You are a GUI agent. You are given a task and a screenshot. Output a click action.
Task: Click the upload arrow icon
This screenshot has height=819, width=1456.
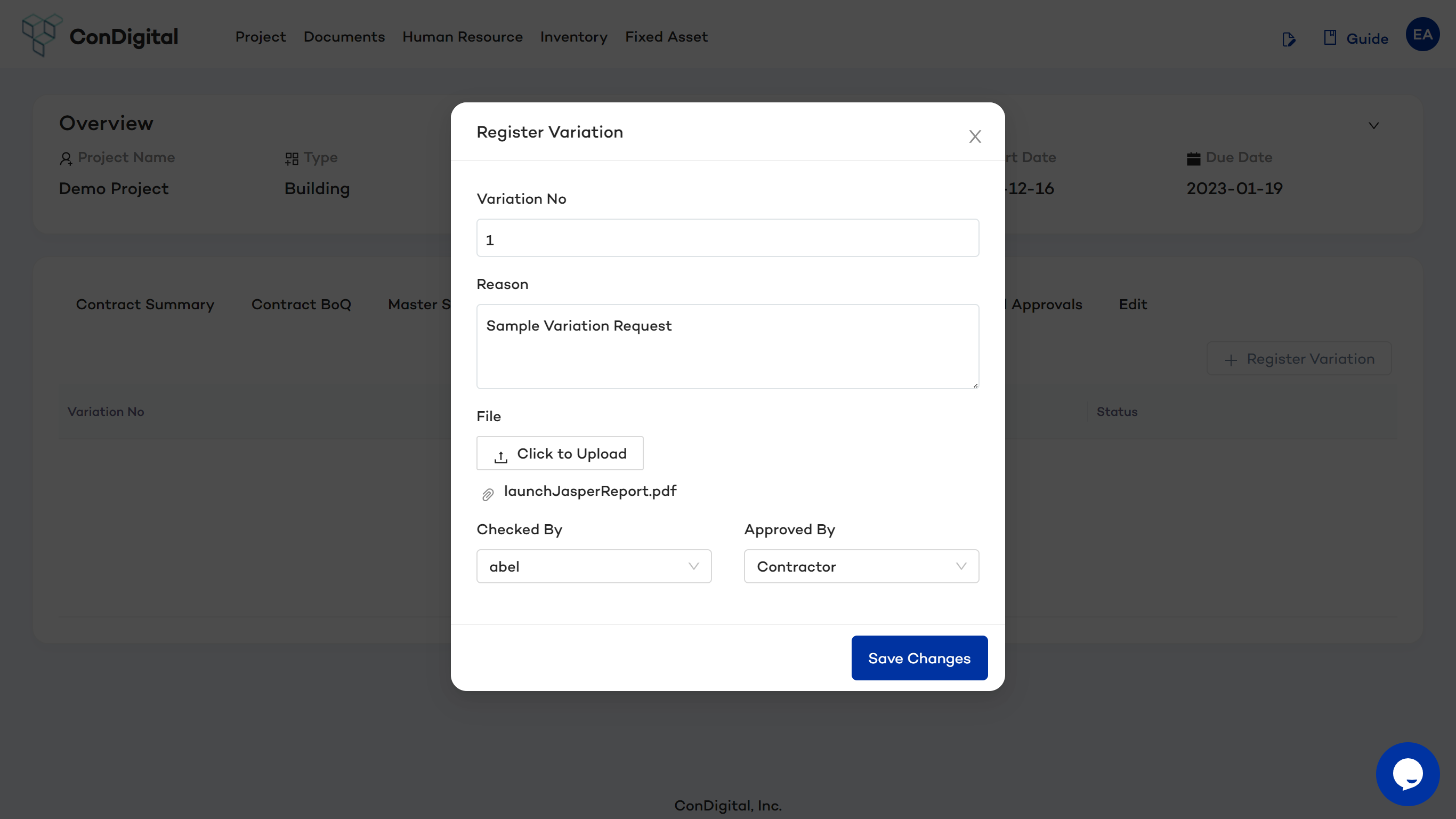point(501,456)
